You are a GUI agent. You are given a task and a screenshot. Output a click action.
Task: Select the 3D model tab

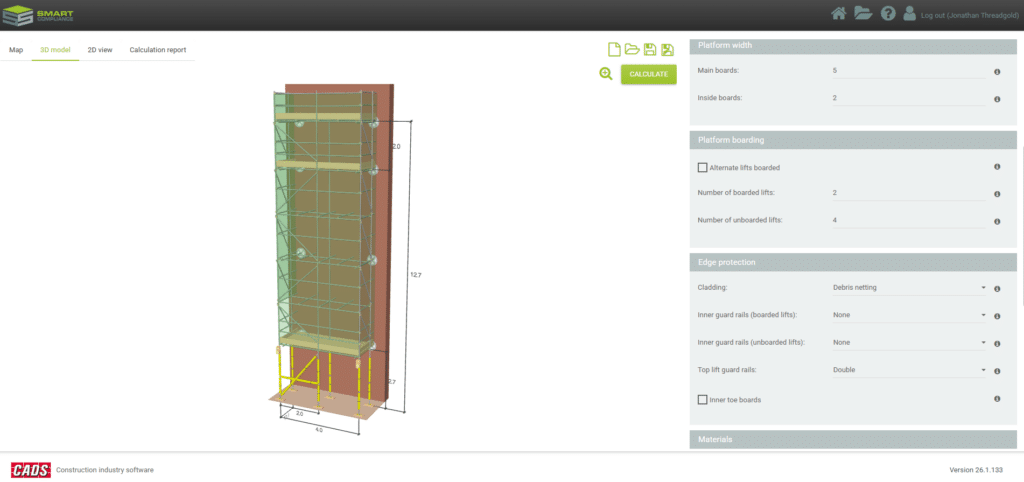[x=55, y=50]
